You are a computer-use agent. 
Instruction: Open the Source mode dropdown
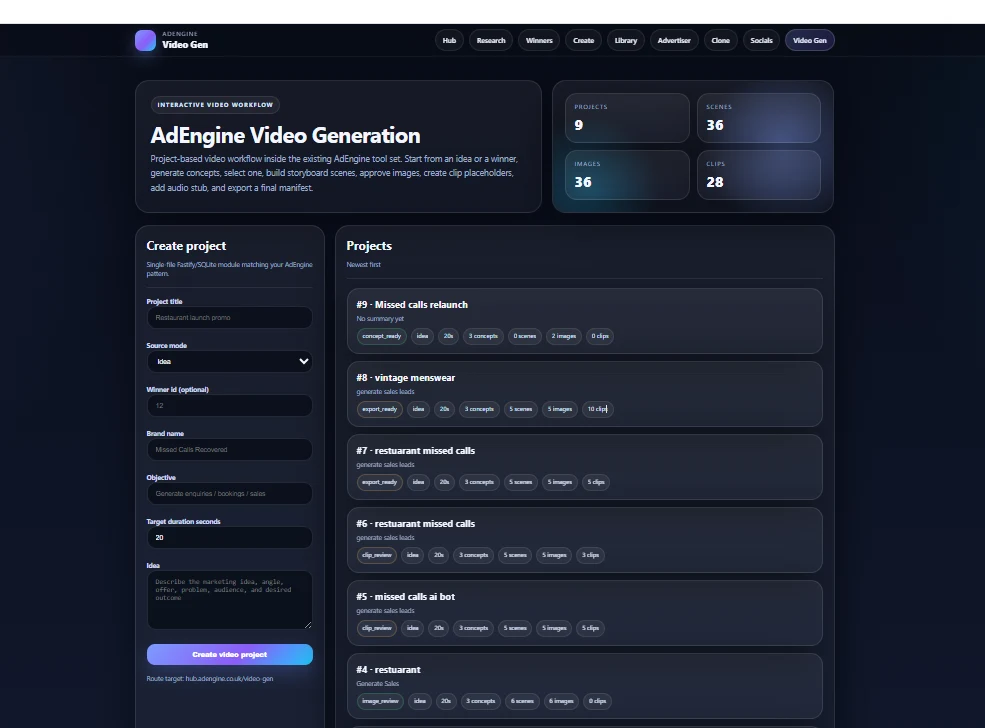pyautogui.click(x=229, y=361)
